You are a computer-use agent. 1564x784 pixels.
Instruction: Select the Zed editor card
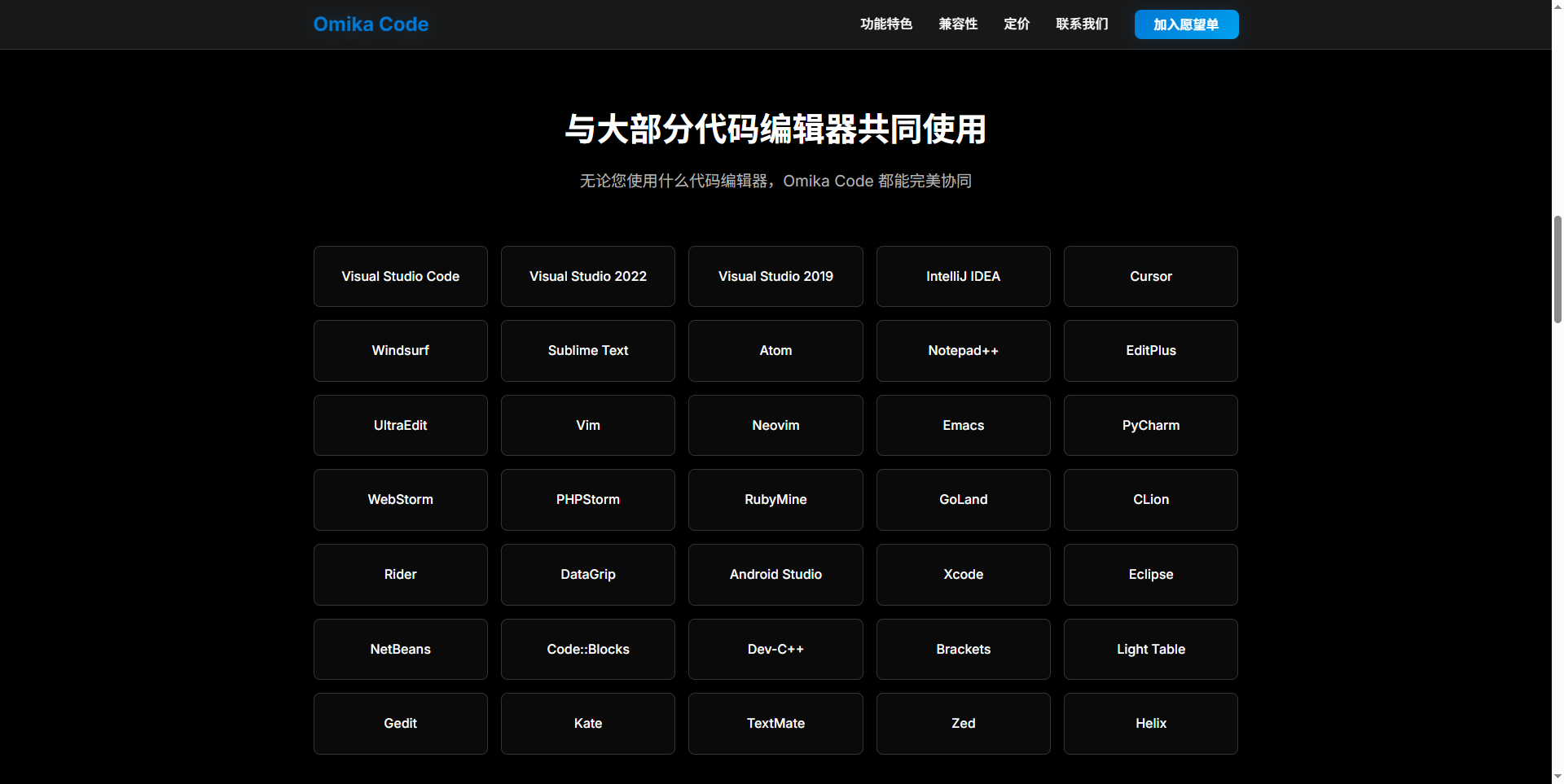click(x=963, y=724)
